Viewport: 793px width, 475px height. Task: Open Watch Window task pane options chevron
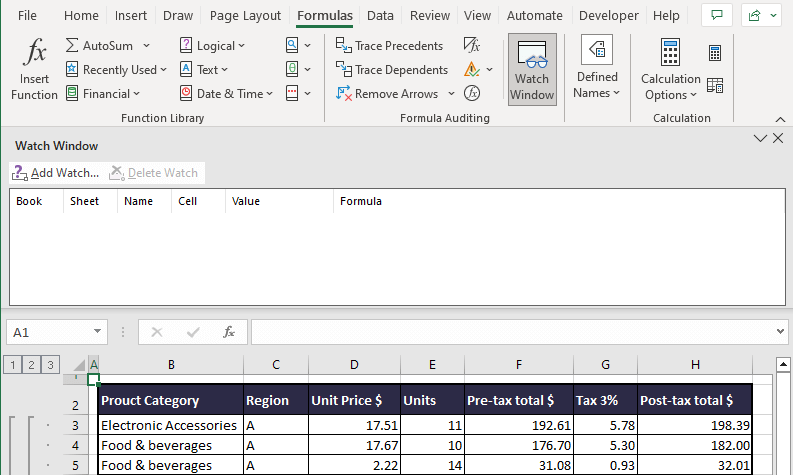(760, 138)
